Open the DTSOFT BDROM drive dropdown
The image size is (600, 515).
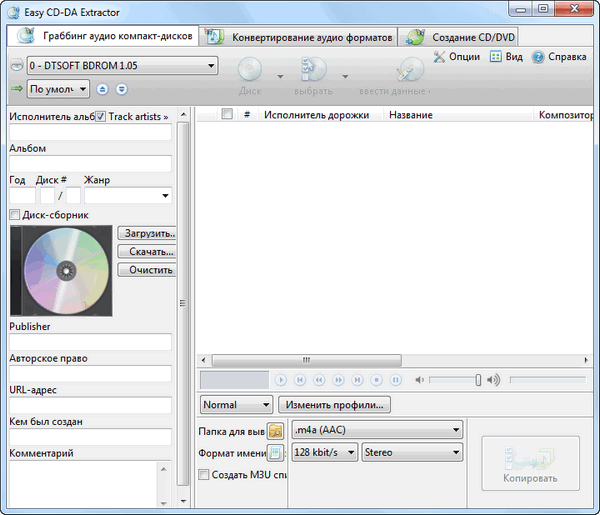[211, 66]
